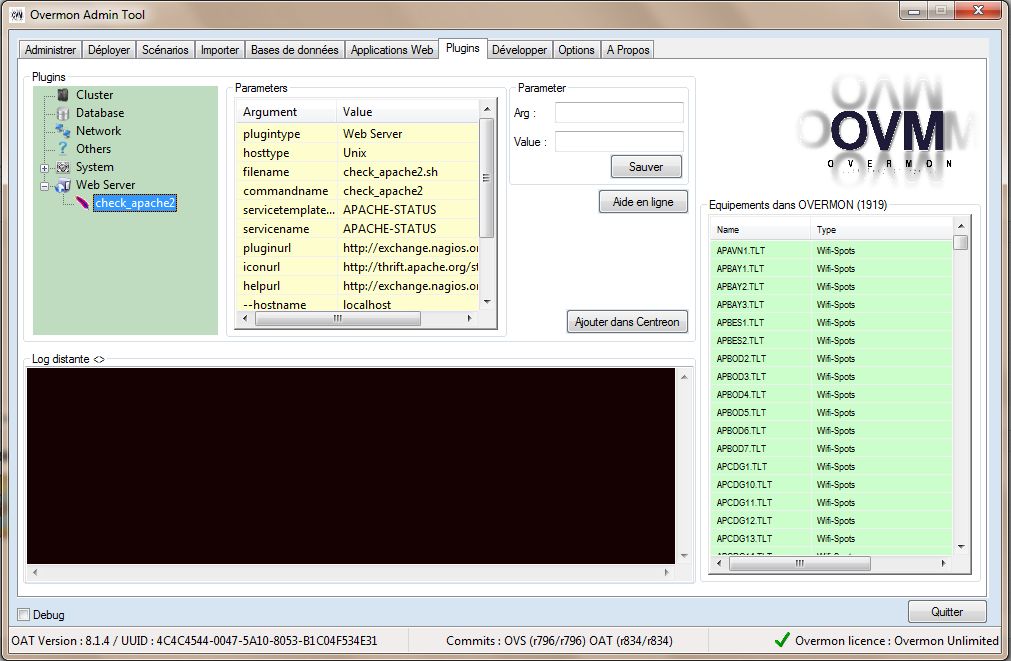Expand the System tree node

click(x=44, y=168)
